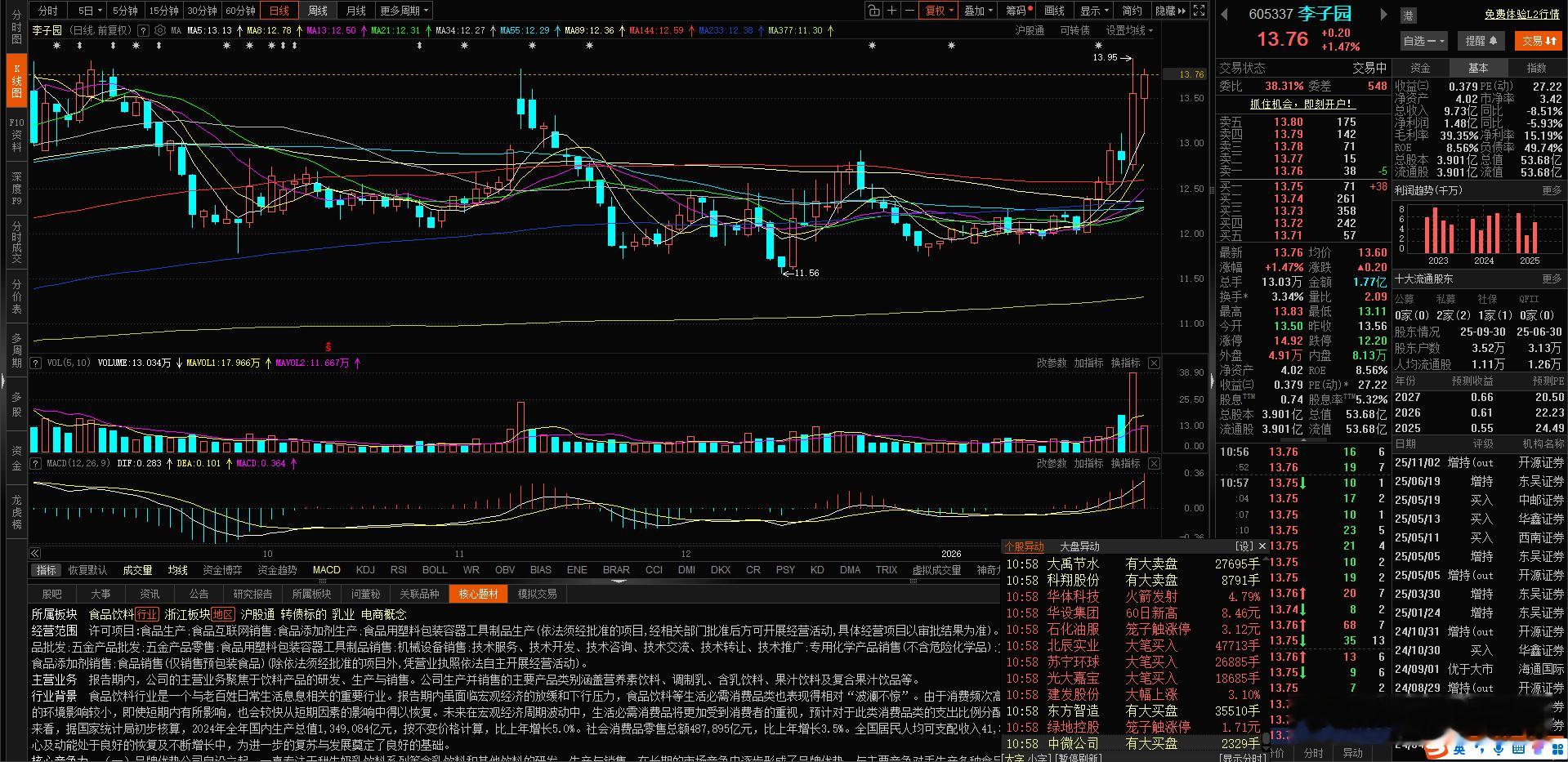The image size is (1568, 762).
Task: Click the 电商概念 concept label
Action: (383, 614)
